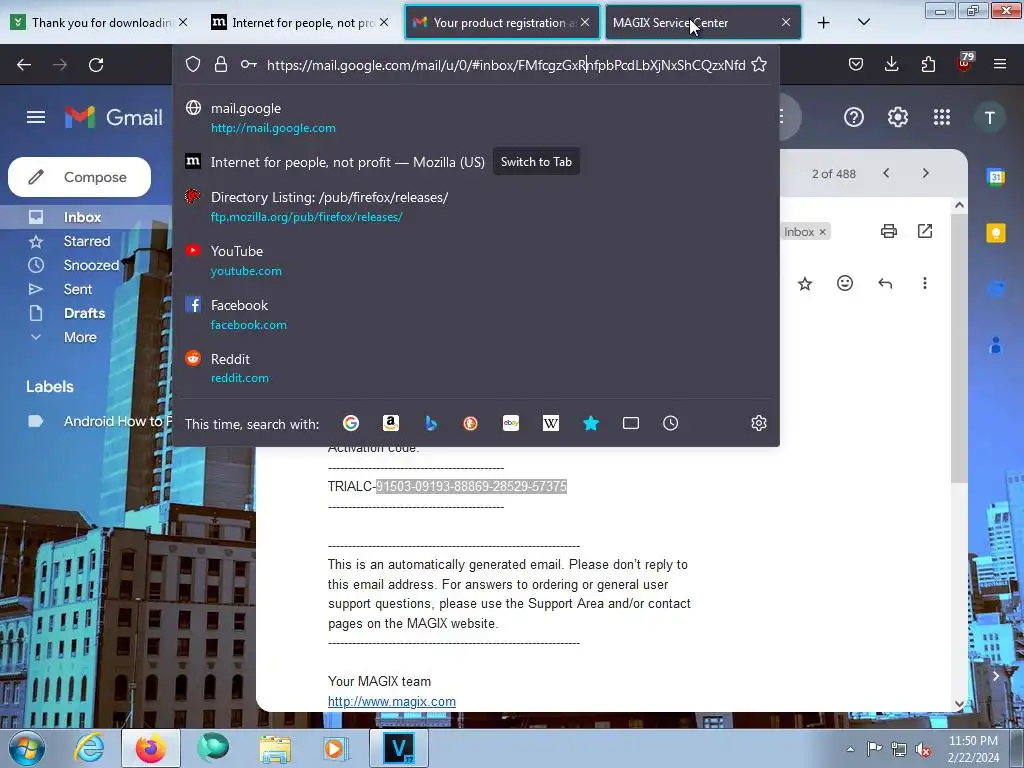This screenshot has width=1024, height=768.
Task: Select Your product registration tab
Action: (x=502, y=22)
